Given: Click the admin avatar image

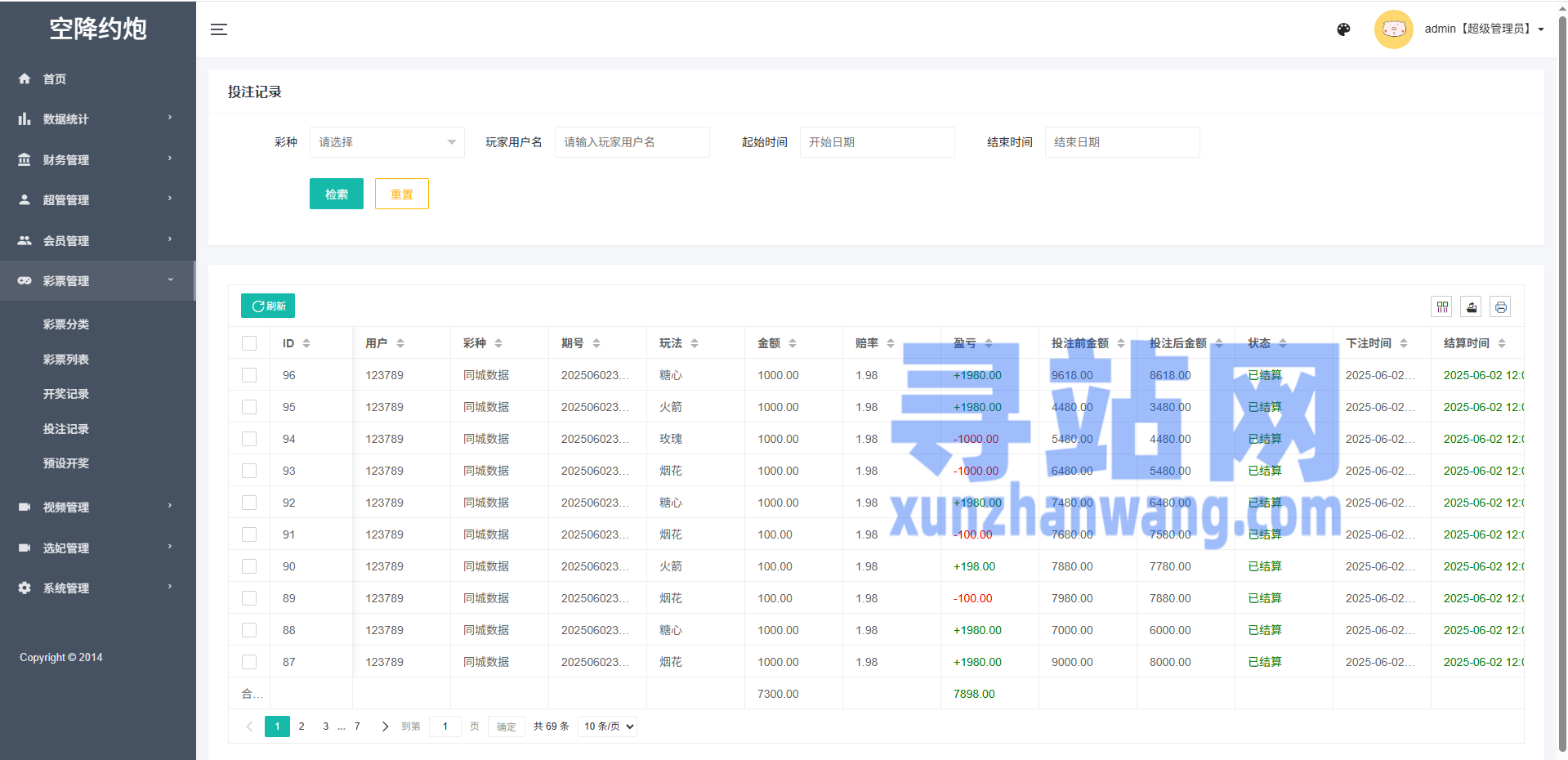Looking at the screenshot, I should tap(1393, 29).
